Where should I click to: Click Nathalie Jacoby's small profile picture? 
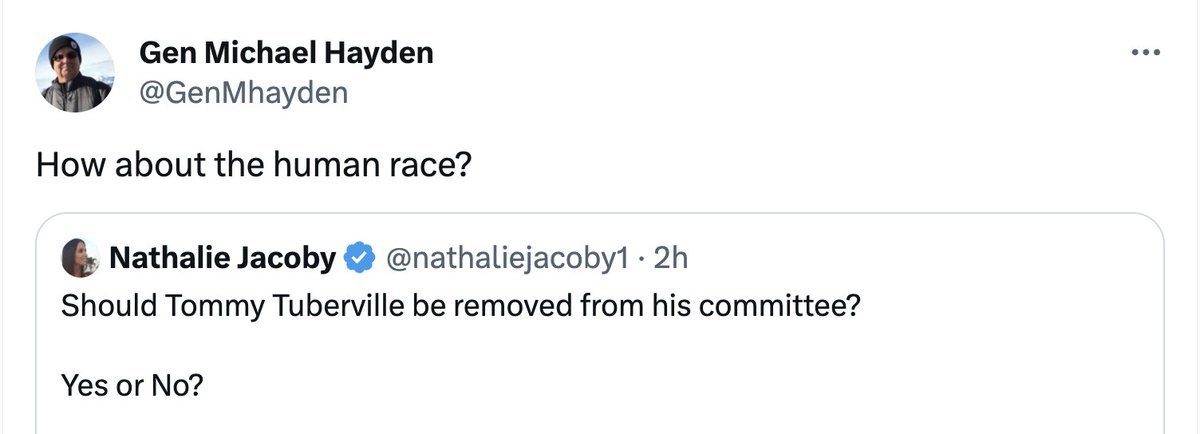(x=82, y=258)
